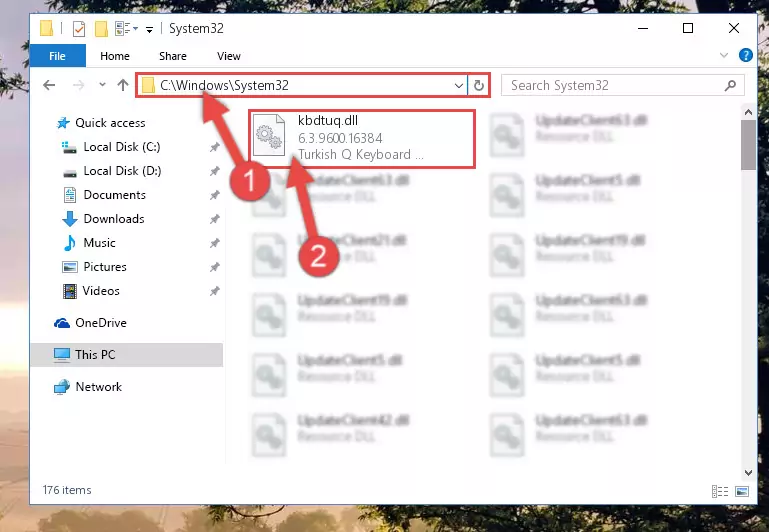769x532 pixels.
Task: Open Music folder in sidebar
Action: coord(99,243)
